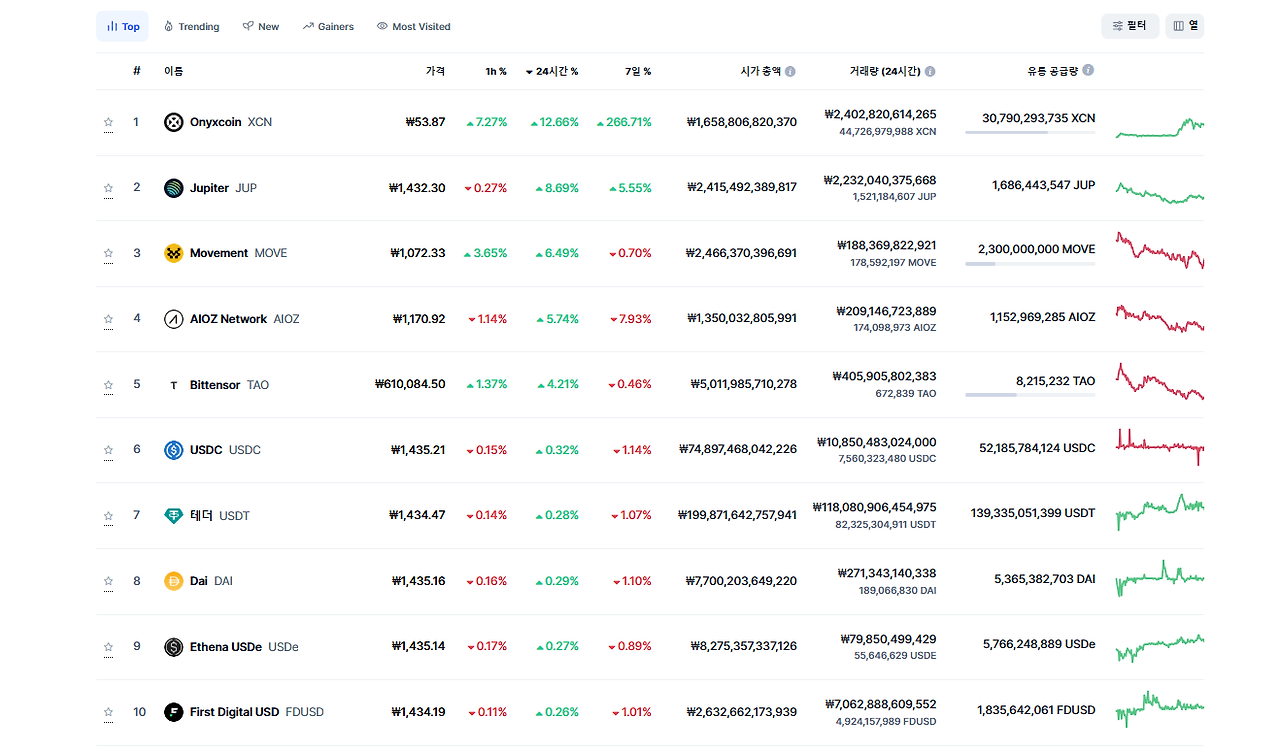Sort by 7일 % column header

tap(638, 72)
